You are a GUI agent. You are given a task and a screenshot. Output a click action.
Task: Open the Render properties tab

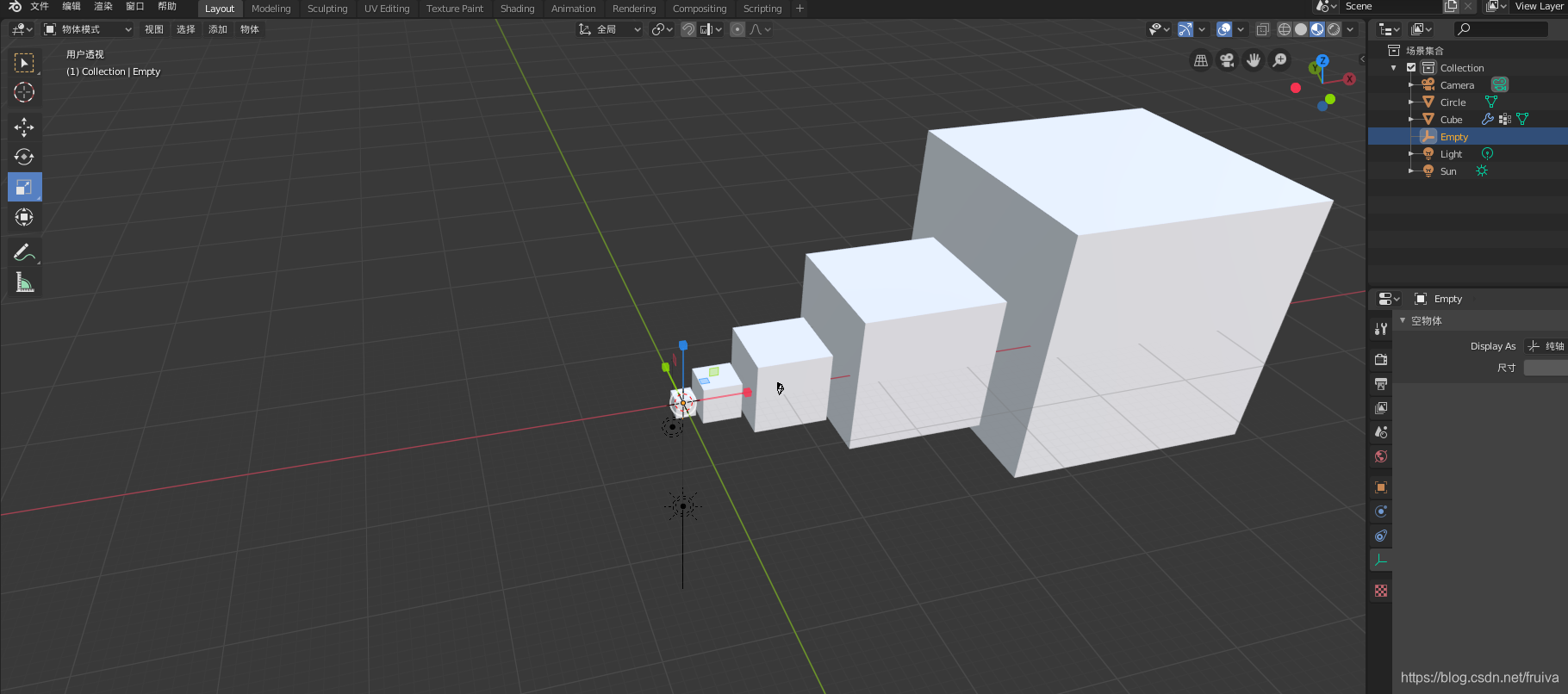tap(1381, 359)
